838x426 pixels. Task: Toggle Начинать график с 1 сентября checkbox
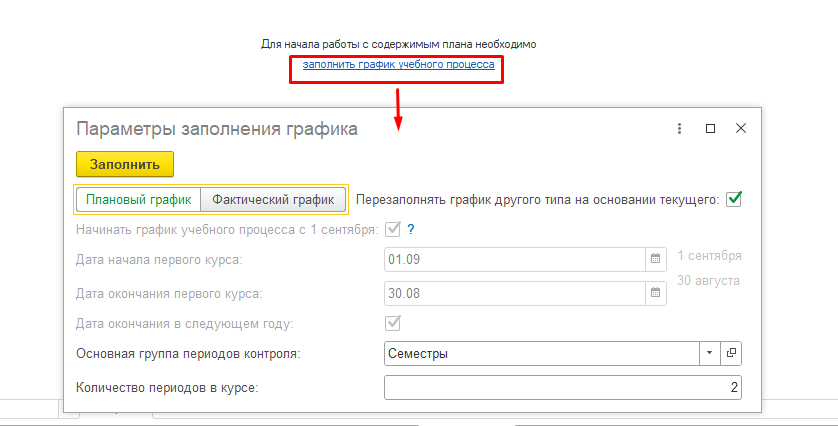(393, 230)
